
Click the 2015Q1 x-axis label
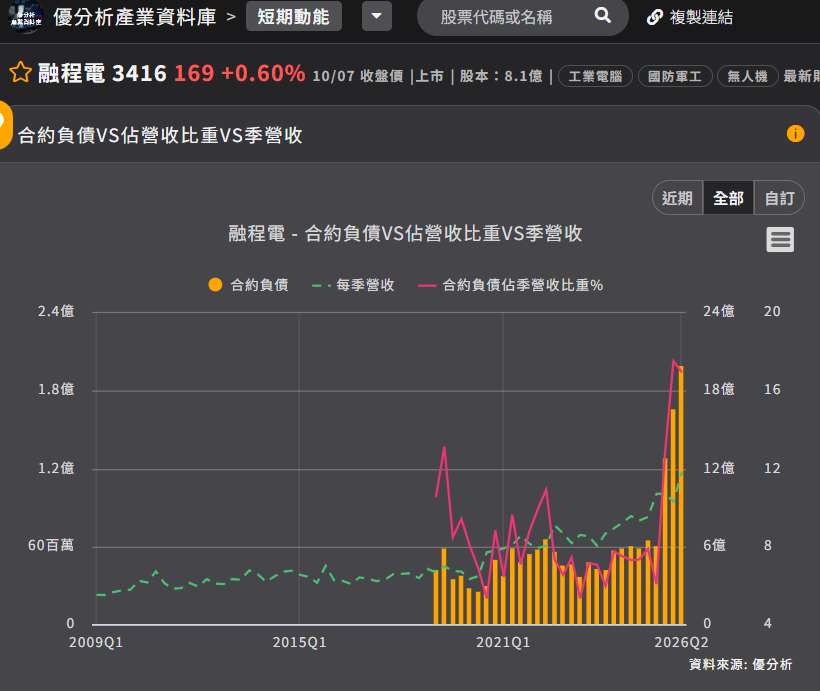point(299,642)
